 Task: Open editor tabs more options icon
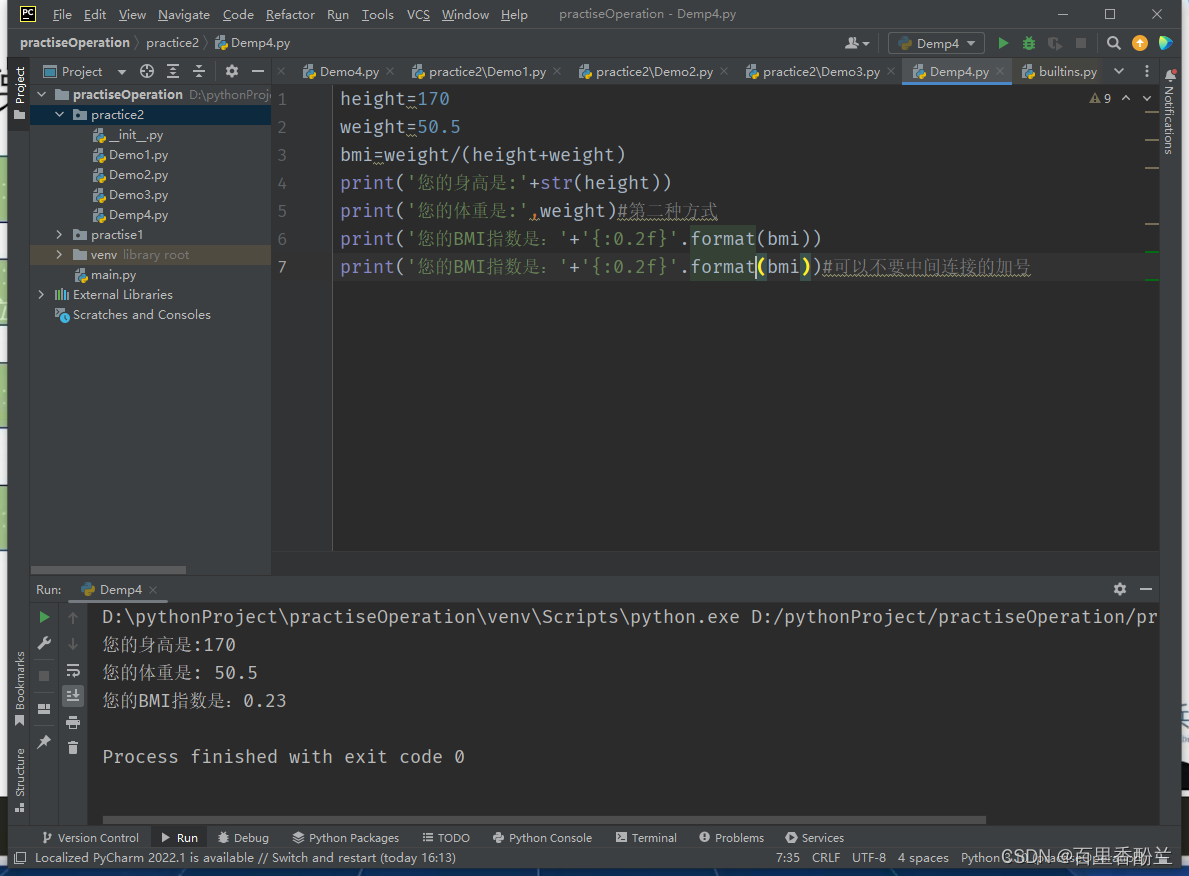point(1147,71)
